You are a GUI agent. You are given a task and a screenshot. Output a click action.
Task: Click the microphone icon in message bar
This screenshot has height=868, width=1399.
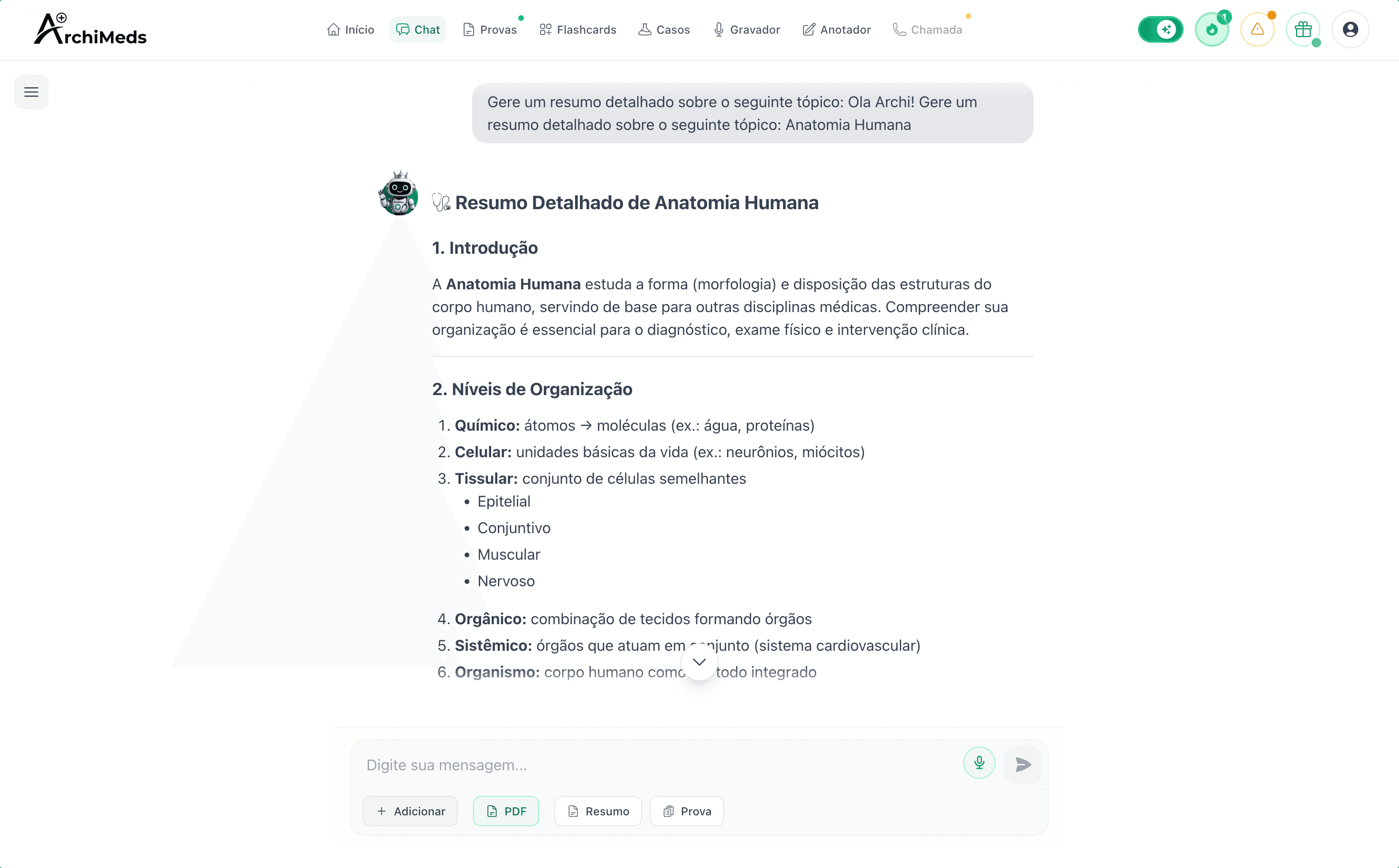(x=979, y=763)
